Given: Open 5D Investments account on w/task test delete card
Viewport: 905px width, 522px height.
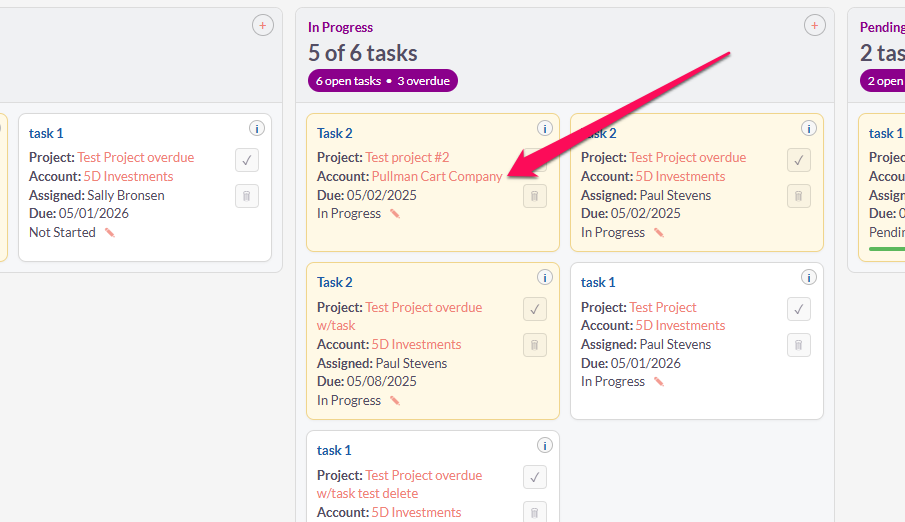Looking at the screenshot, I should pyautogui.click(x=417, y=512).
